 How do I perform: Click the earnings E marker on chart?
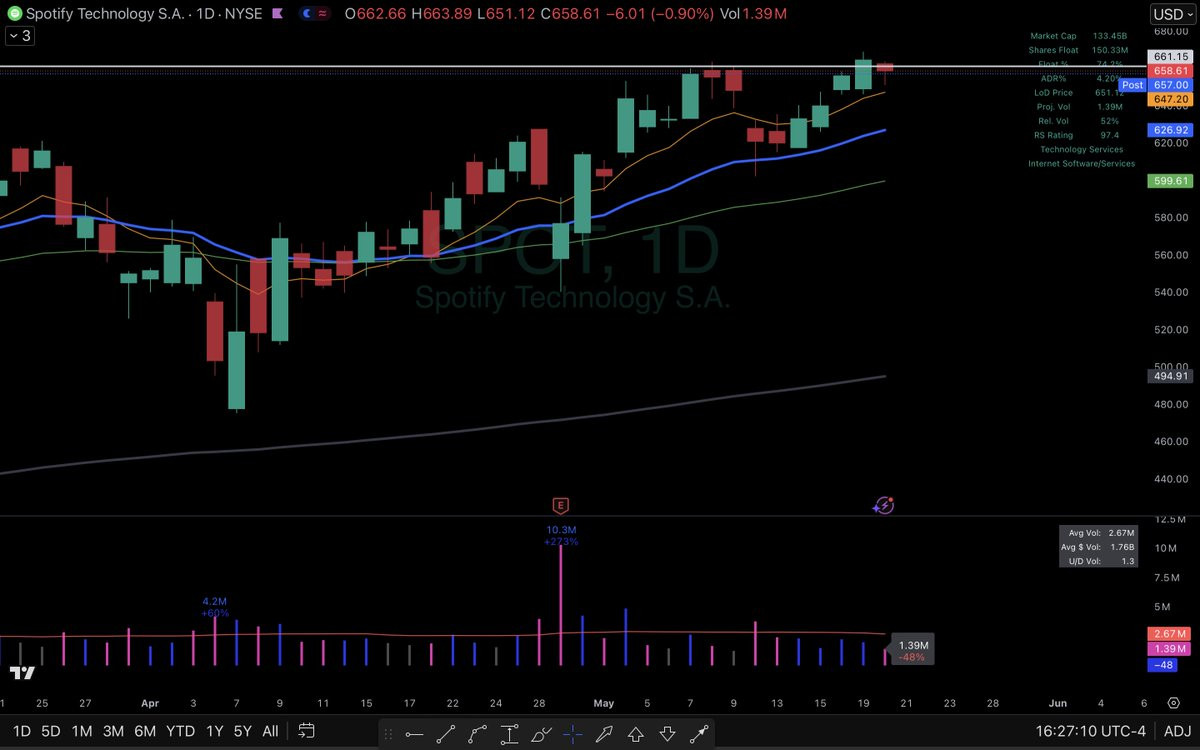[560, 506]
